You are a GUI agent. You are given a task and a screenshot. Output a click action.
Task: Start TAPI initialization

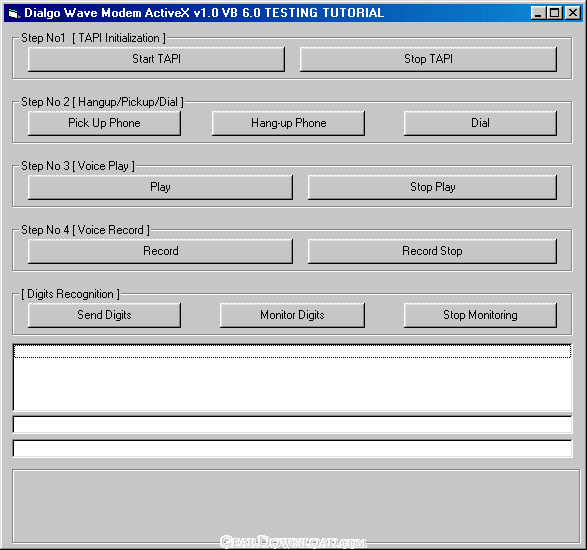tap(156, 59)
